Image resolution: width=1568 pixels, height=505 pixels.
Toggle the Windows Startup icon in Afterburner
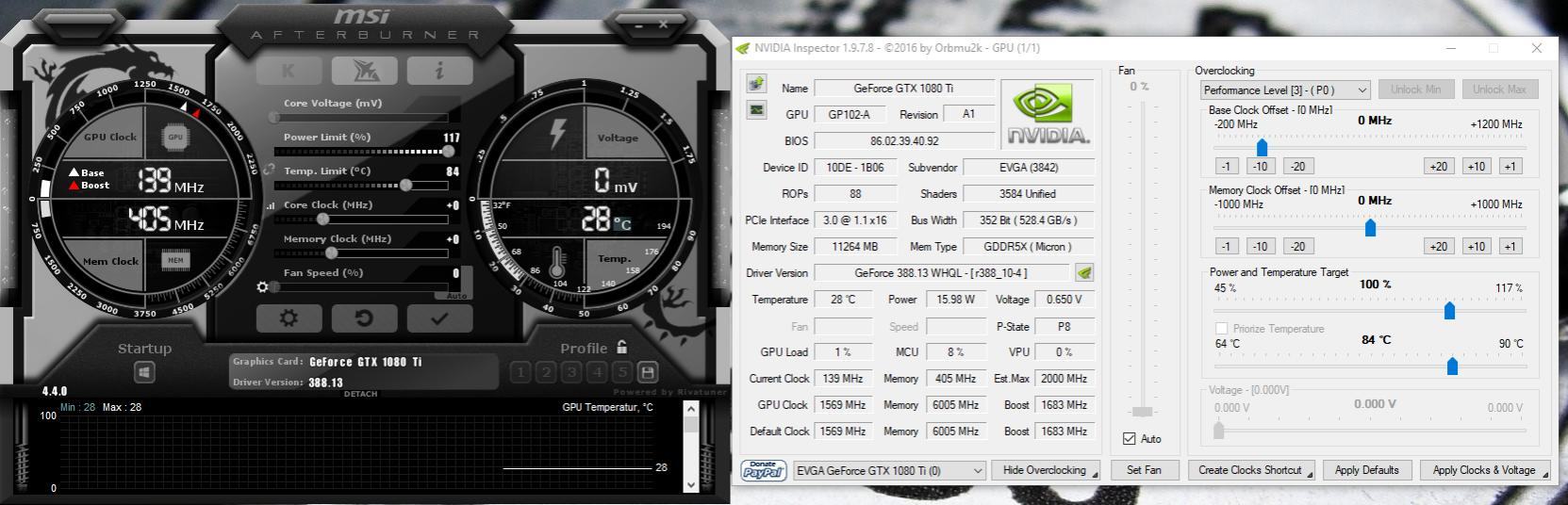(x=144, y=373)
